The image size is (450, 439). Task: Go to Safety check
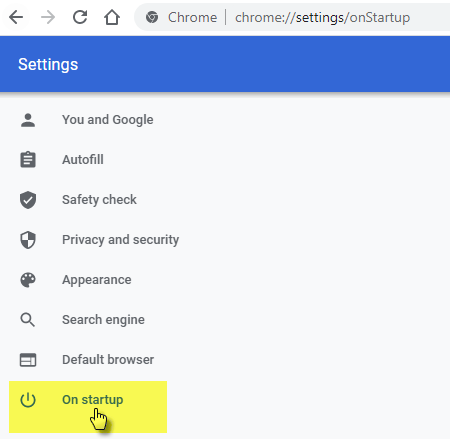coord(99,200)
